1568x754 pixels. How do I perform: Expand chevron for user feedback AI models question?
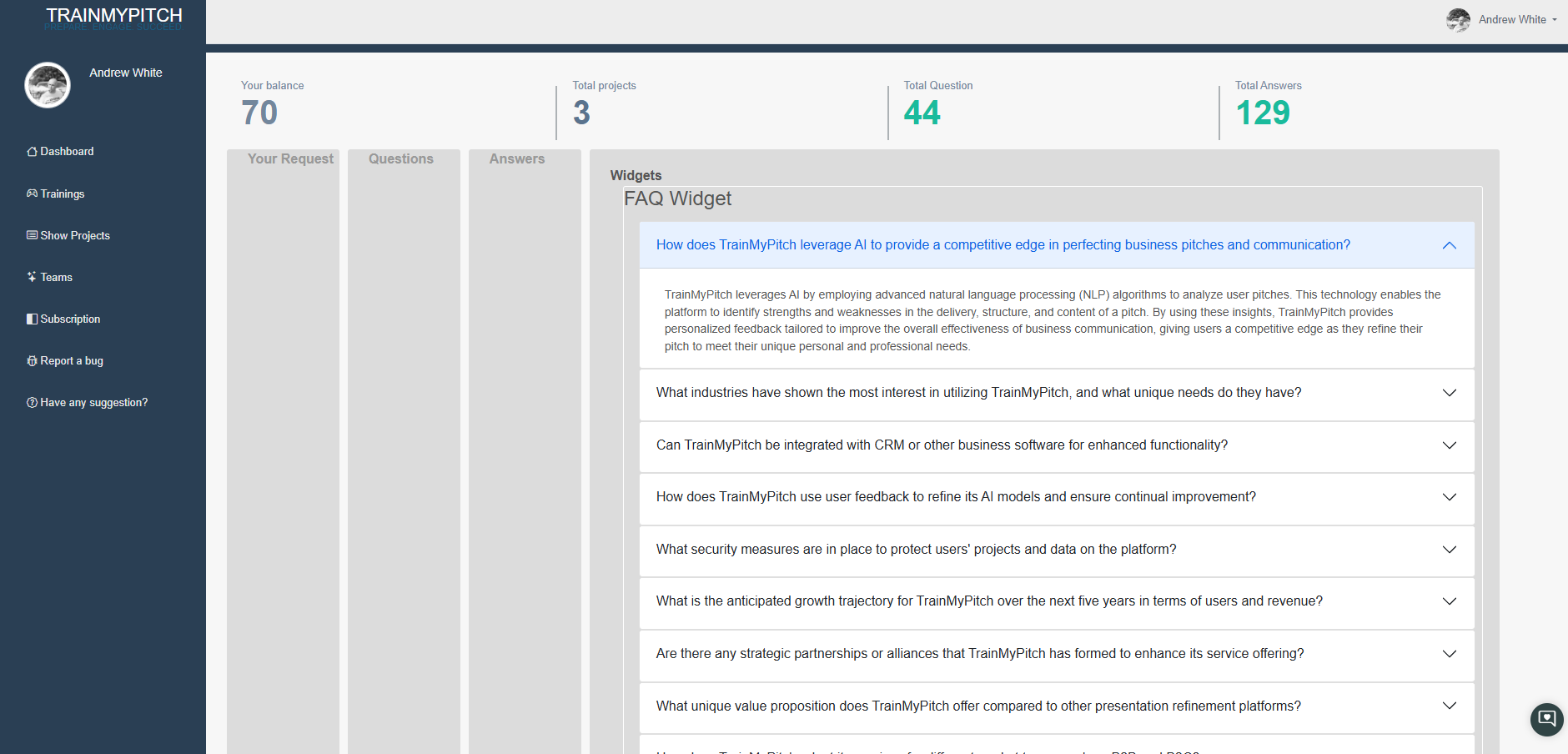(1450, 497)
